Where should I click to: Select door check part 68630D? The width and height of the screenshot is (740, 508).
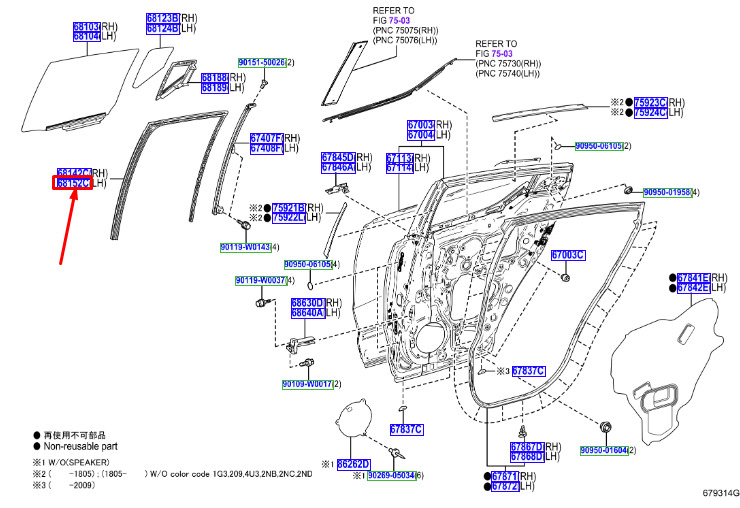click(308, 303)
